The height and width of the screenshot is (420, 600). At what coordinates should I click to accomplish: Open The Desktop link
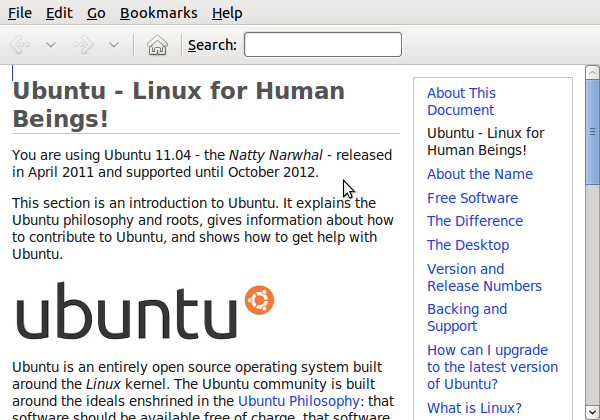coord(468,245)
